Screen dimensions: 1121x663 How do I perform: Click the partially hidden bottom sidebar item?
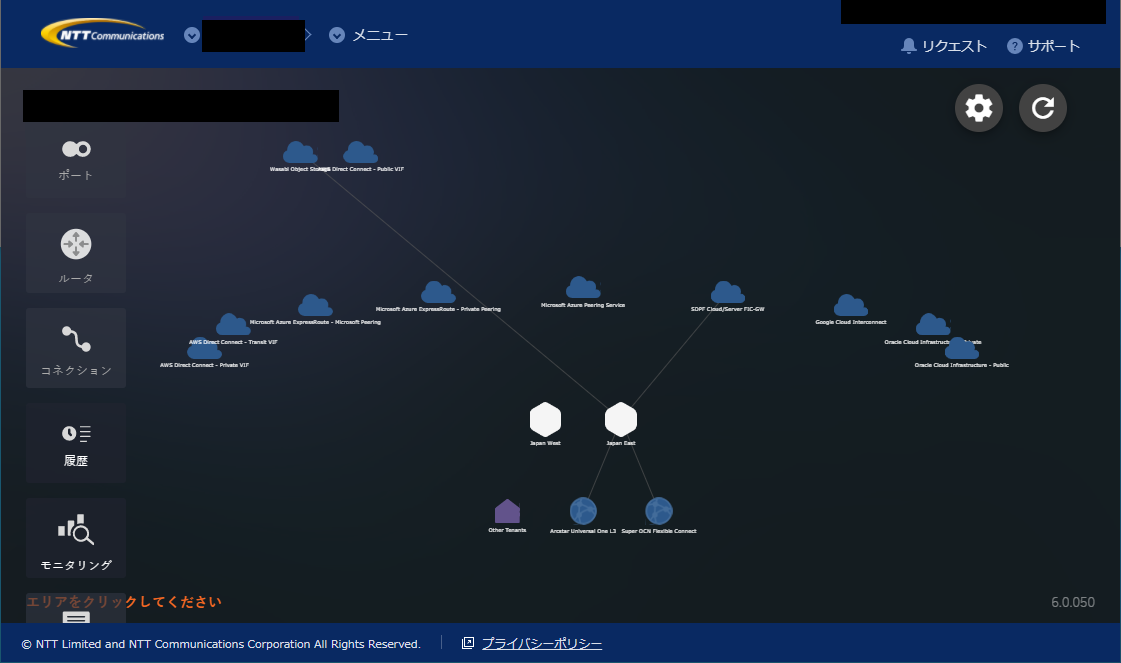pyautogui.click(x=76, y=609)
